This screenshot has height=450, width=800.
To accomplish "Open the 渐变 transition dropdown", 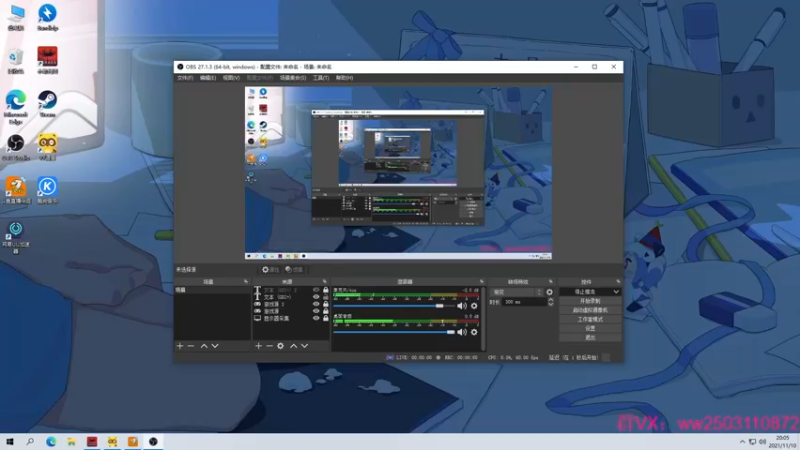I will point(517,292).
